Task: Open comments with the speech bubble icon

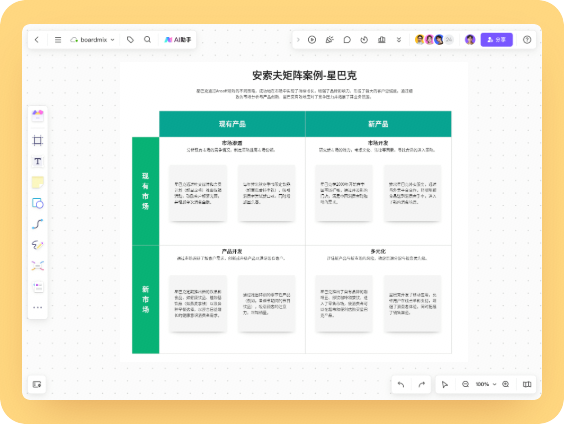Action: 347,40
